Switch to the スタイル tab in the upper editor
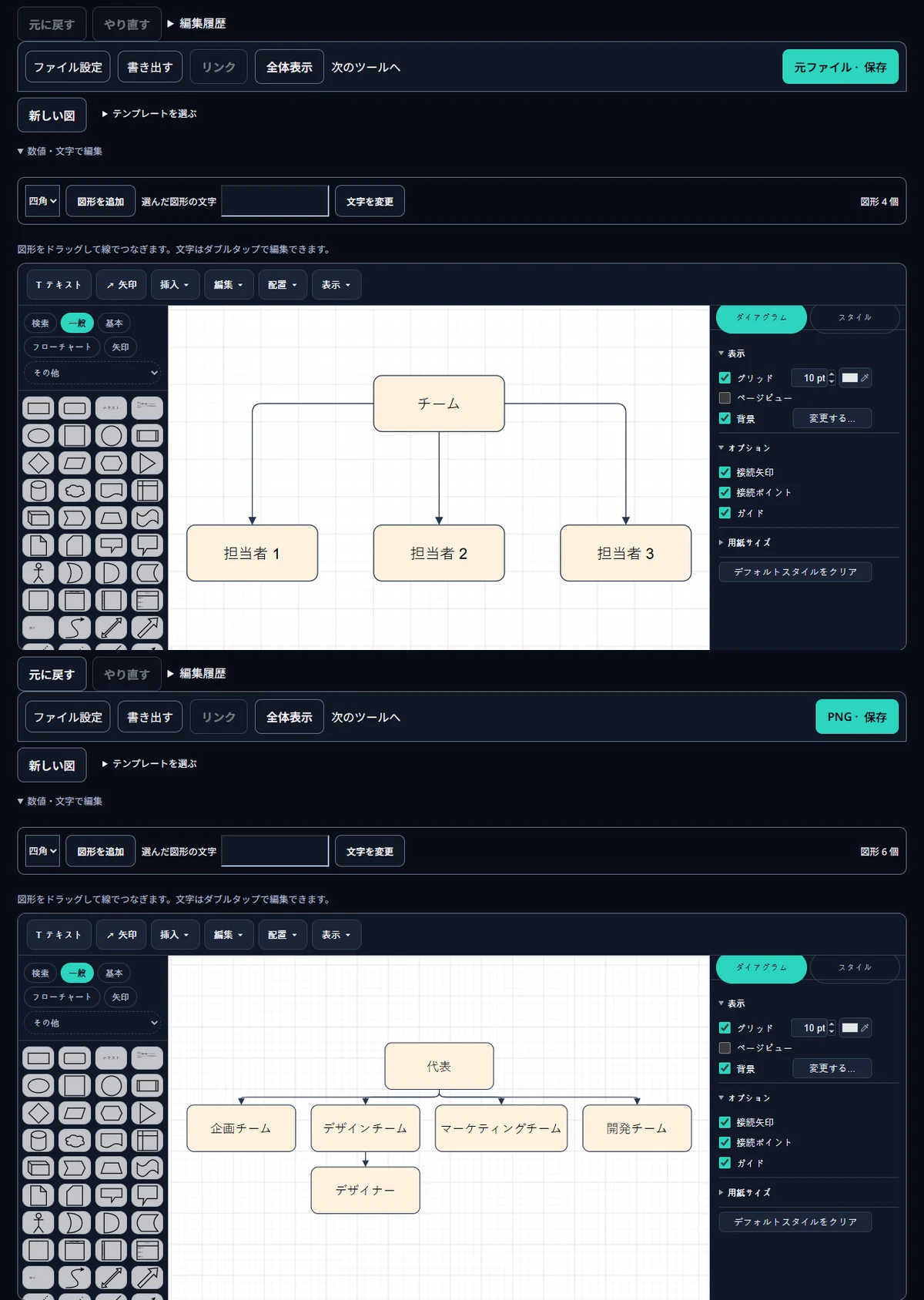This screenshot has height=1300, width=924. pos(854,317)
